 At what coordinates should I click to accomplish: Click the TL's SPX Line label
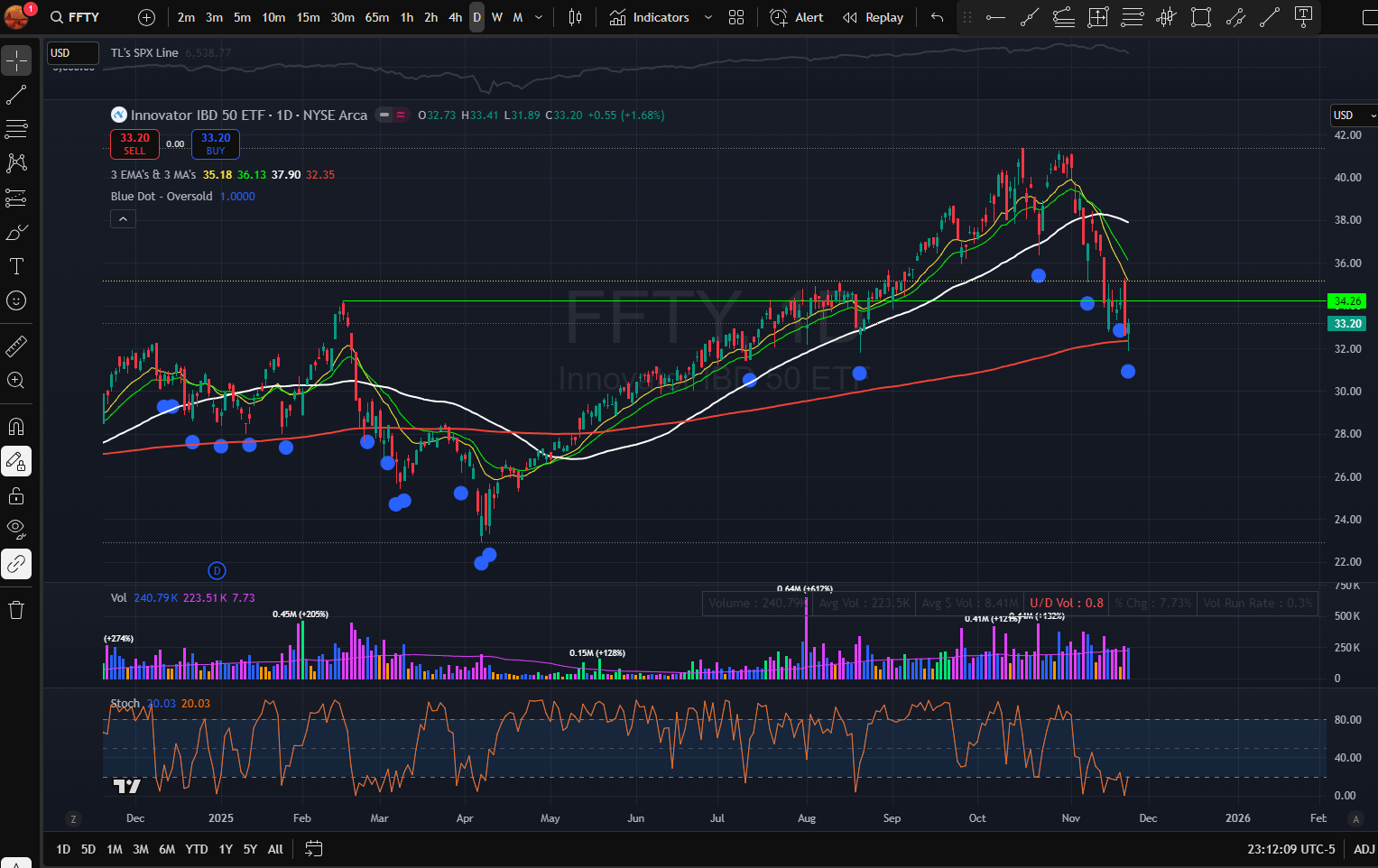point(144,53)
